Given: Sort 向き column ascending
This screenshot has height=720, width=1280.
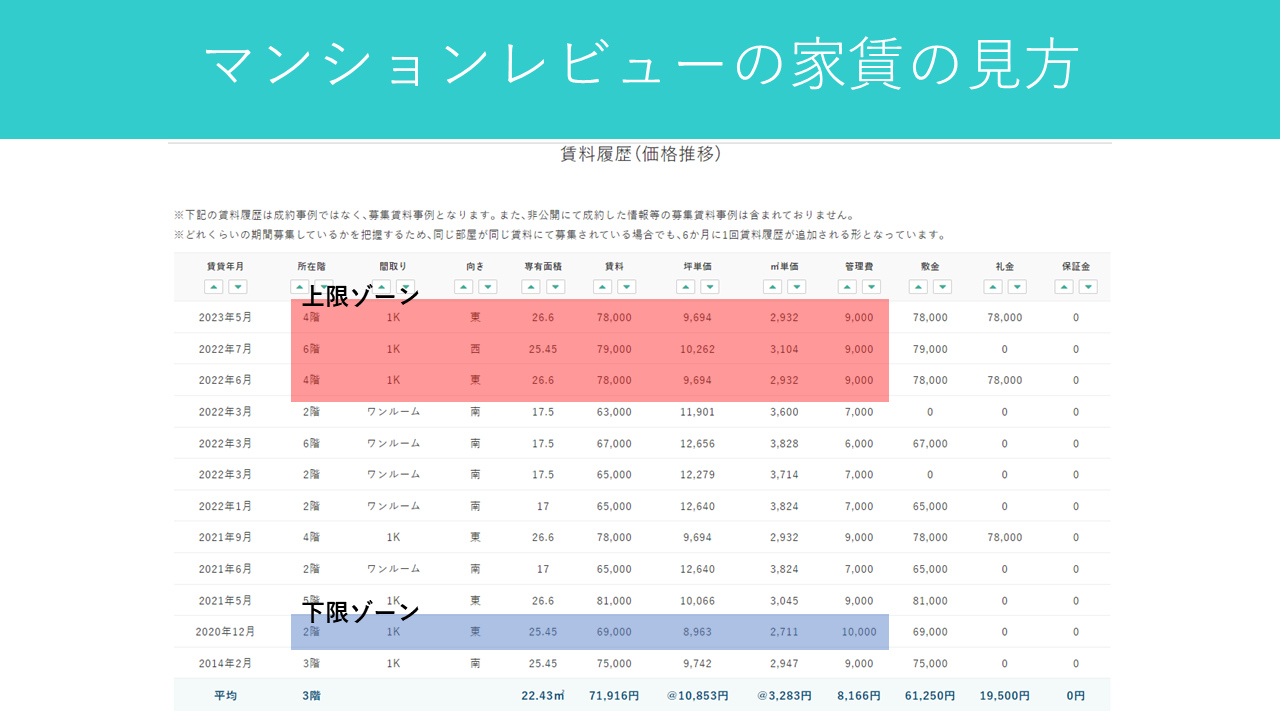Looking at the screenshot, I should click(463, 287).
